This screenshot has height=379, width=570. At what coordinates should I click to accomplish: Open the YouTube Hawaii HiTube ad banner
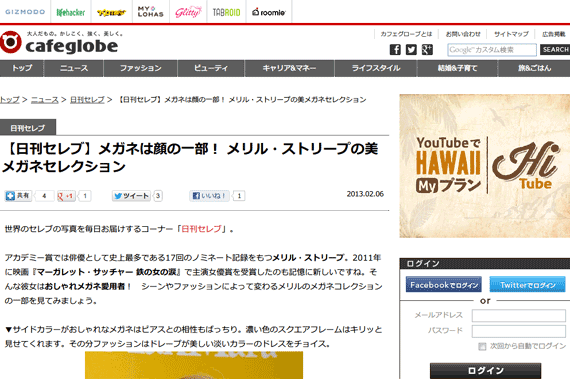485,166
